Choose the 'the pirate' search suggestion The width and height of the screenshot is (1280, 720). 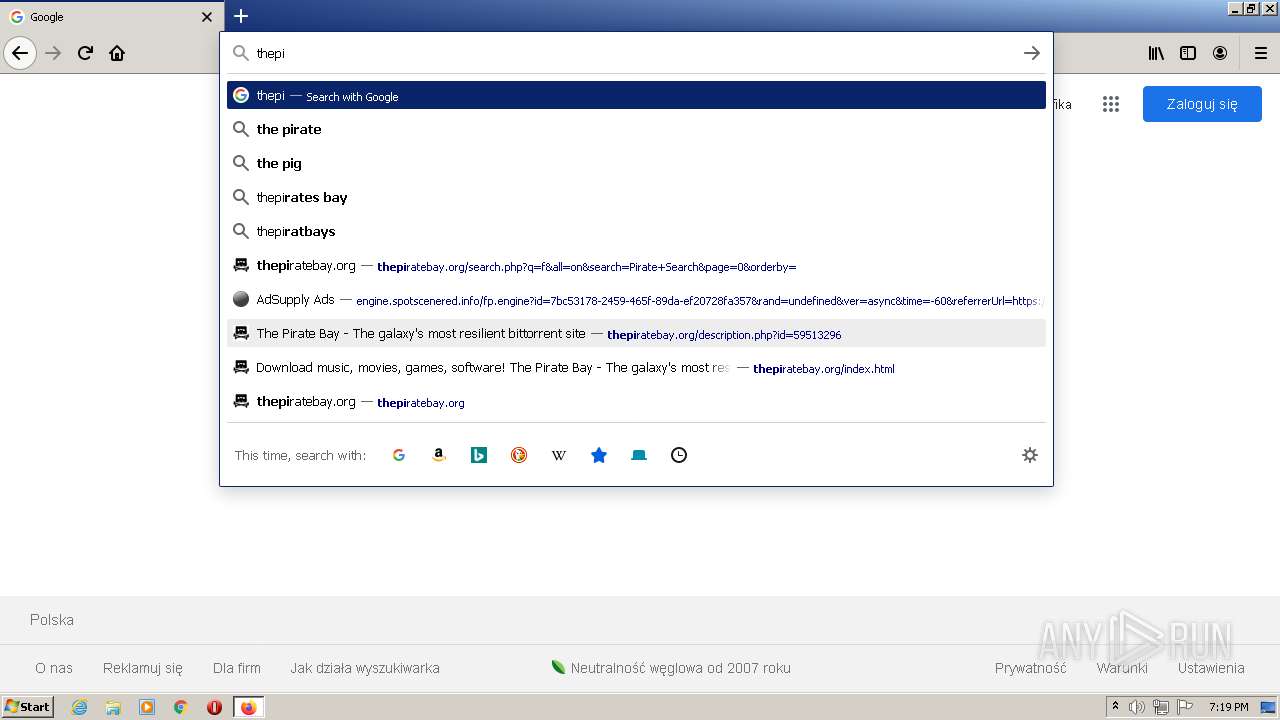pos(636,129)
